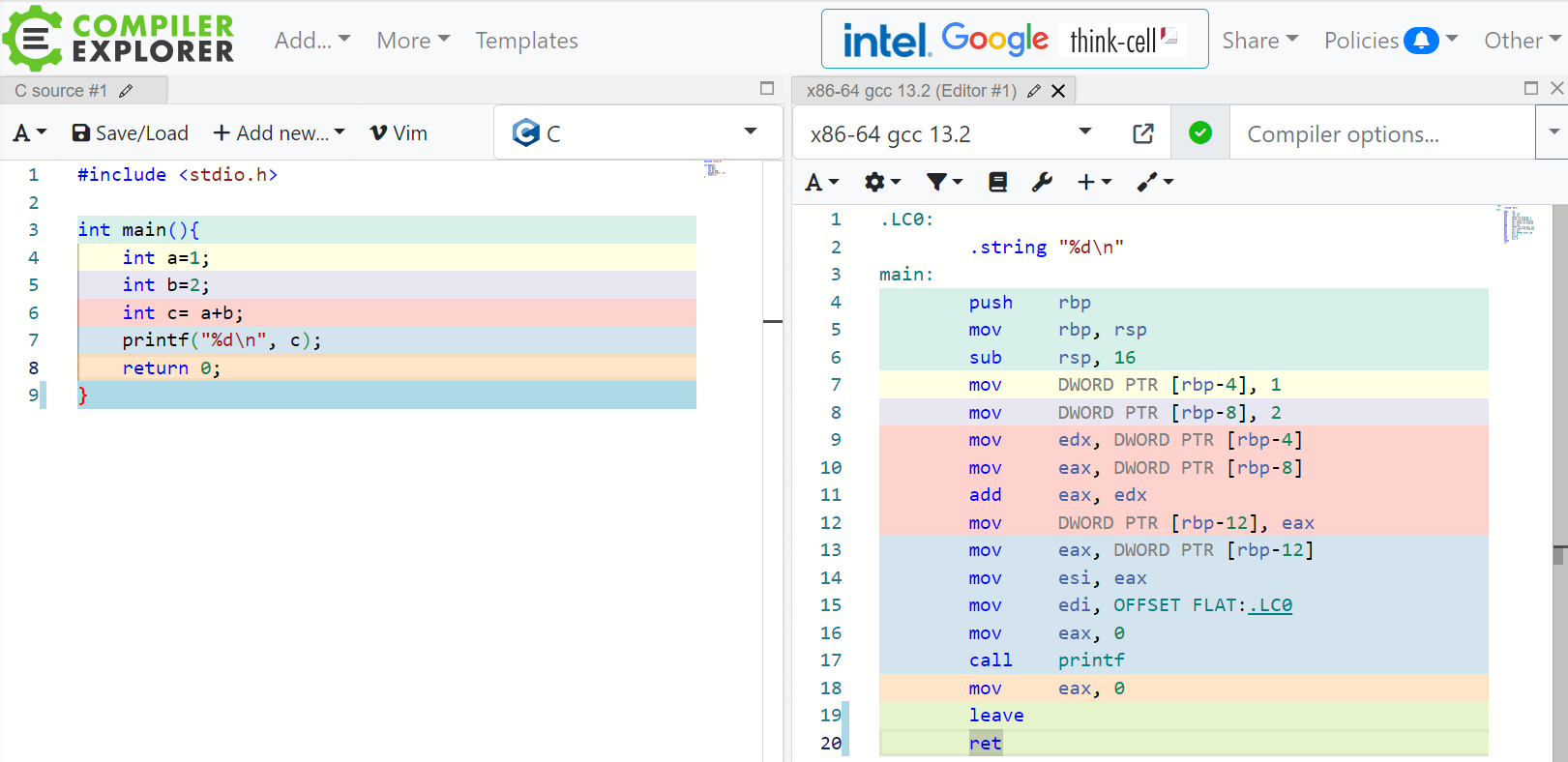This screenshot has height=762, width=1568.
Task: Pop out compiler picker window icon
Action: point(1142,133)
